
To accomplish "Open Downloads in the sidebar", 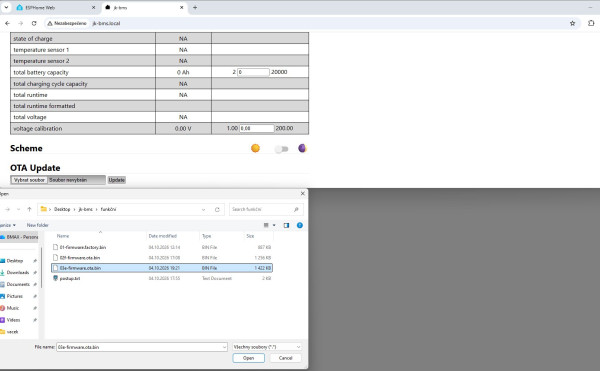I will (18, 273).
